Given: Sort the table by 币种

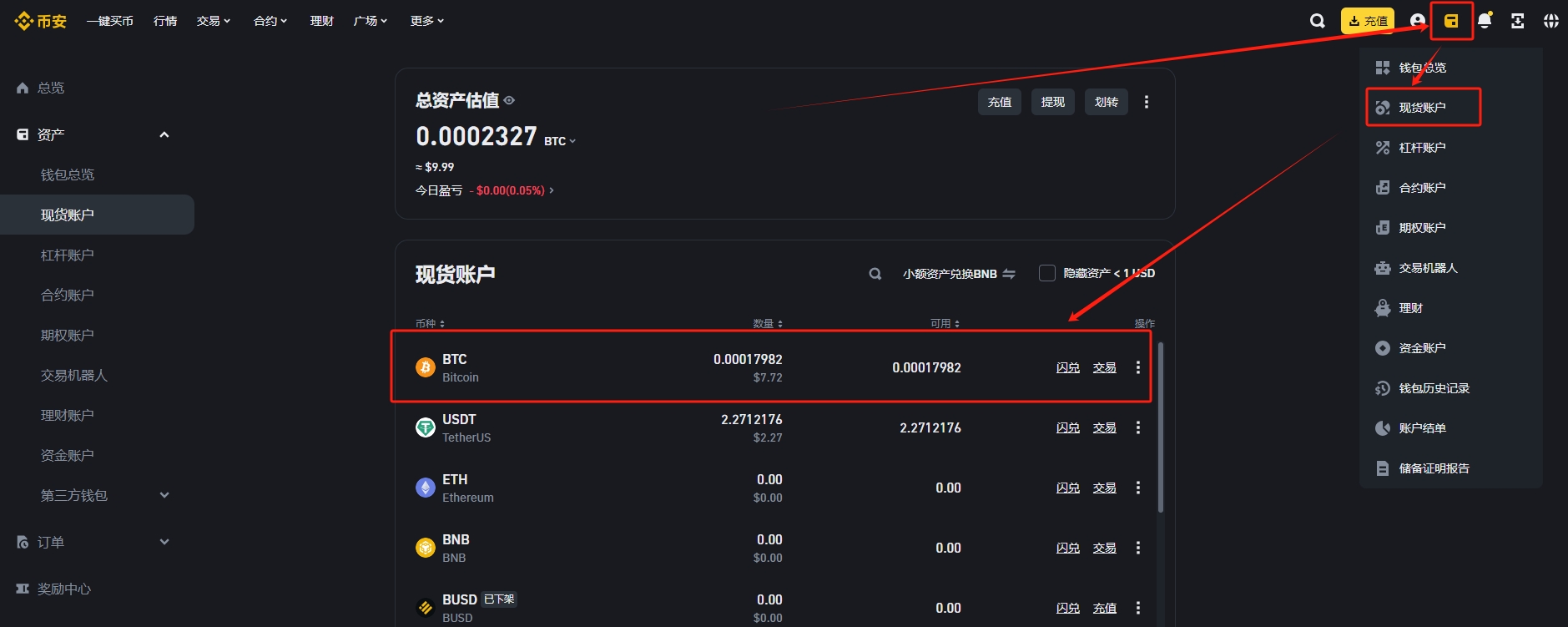Looking at the screenshot, I should point(431,324).
